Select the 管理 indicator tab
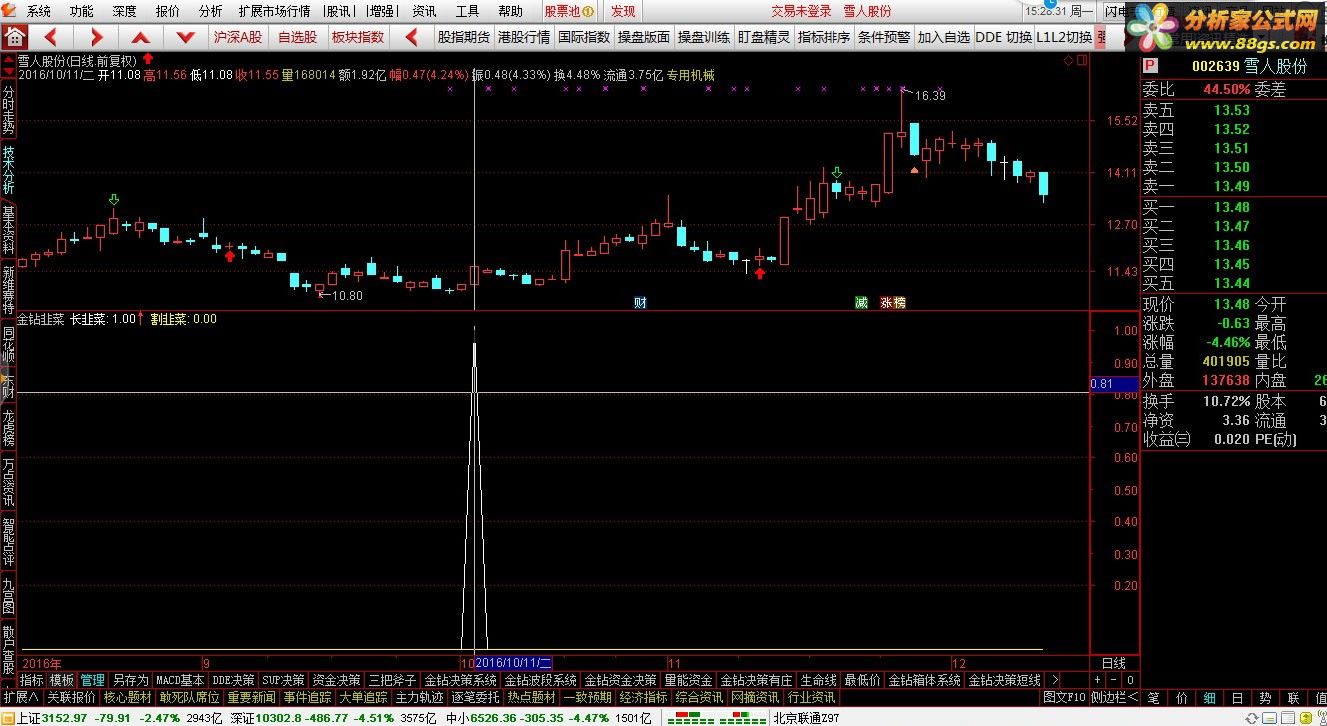Screen dimensions: 1327x726 point(92,680)
